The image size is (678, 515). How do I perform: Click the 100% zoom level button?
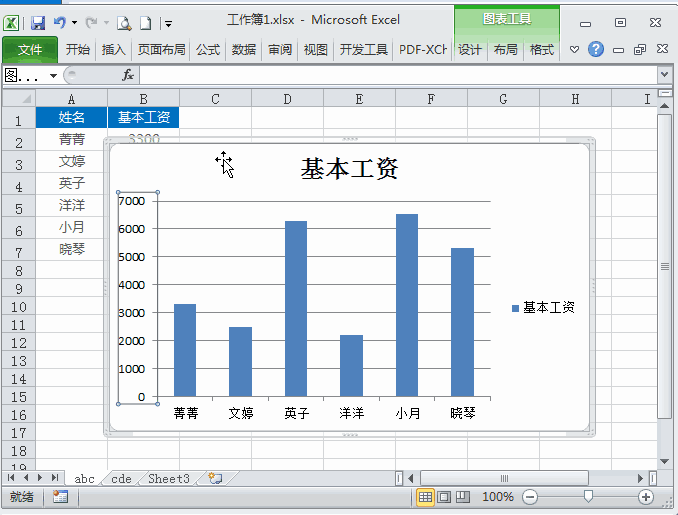(x=498, y=497)
